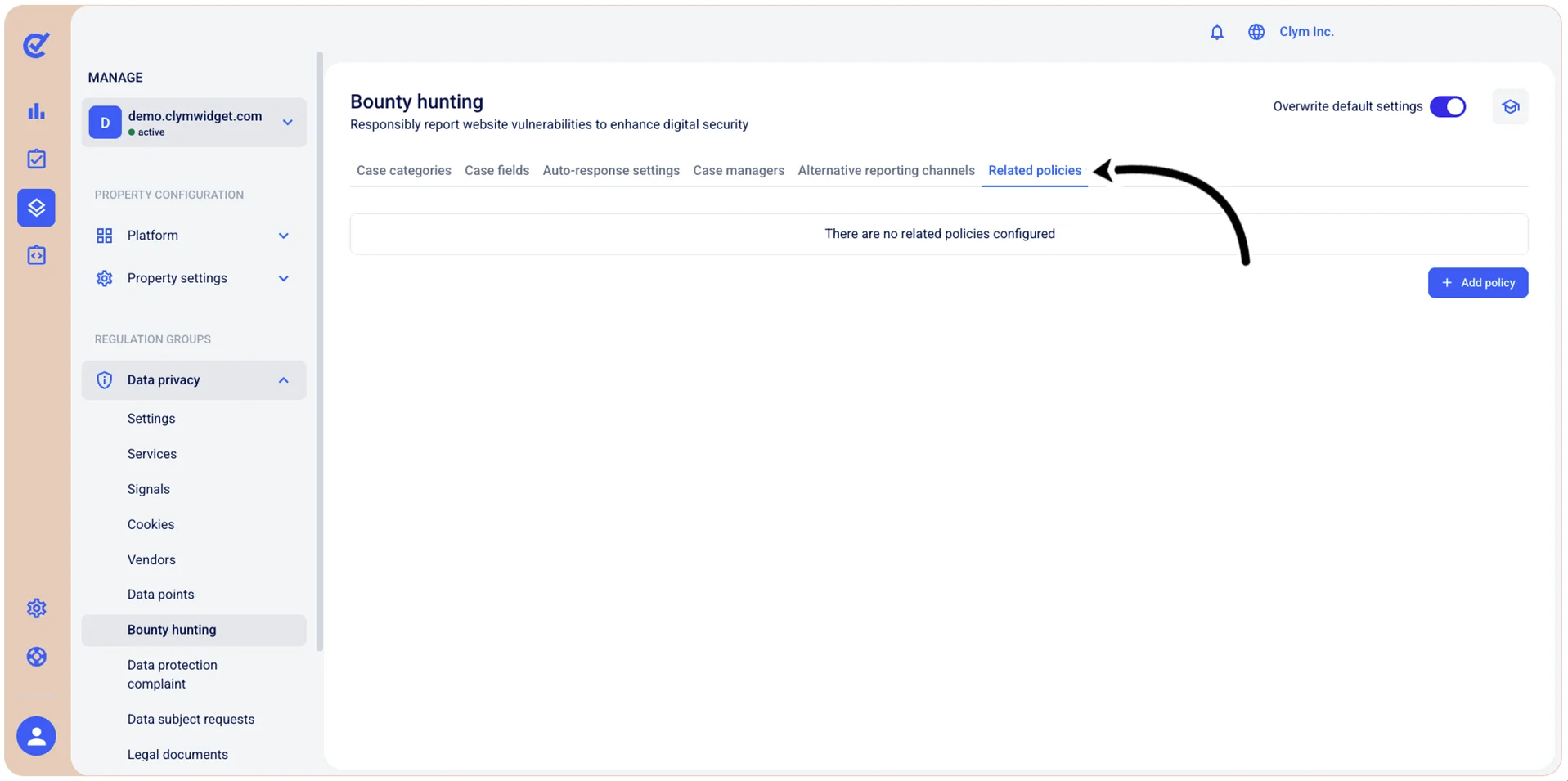Open Data points in sidebar

(160, 595)
